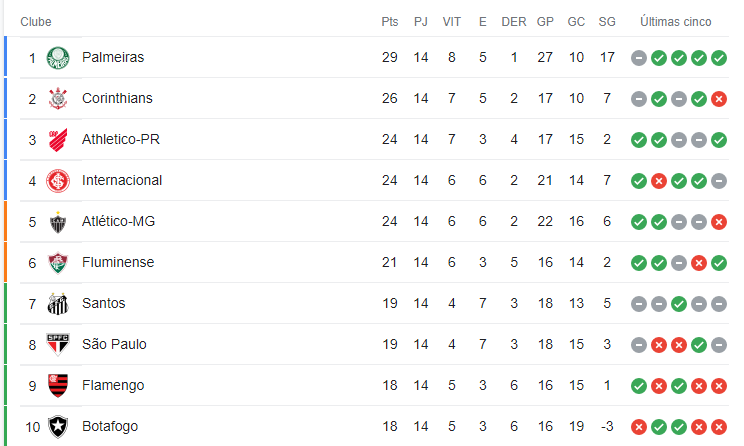Click the Santos club crest

click(58, 304)
